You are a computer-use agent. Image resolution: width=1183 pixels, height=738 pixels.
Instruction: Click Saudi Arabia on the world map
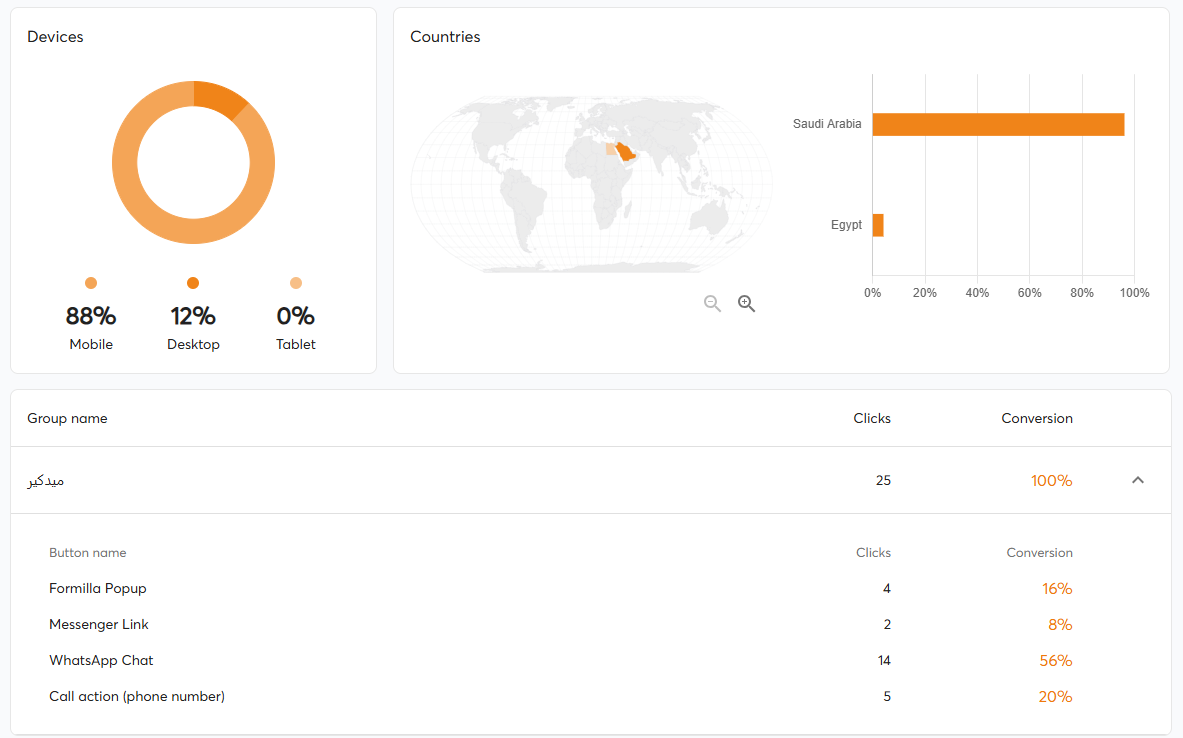tap(626, 152)
